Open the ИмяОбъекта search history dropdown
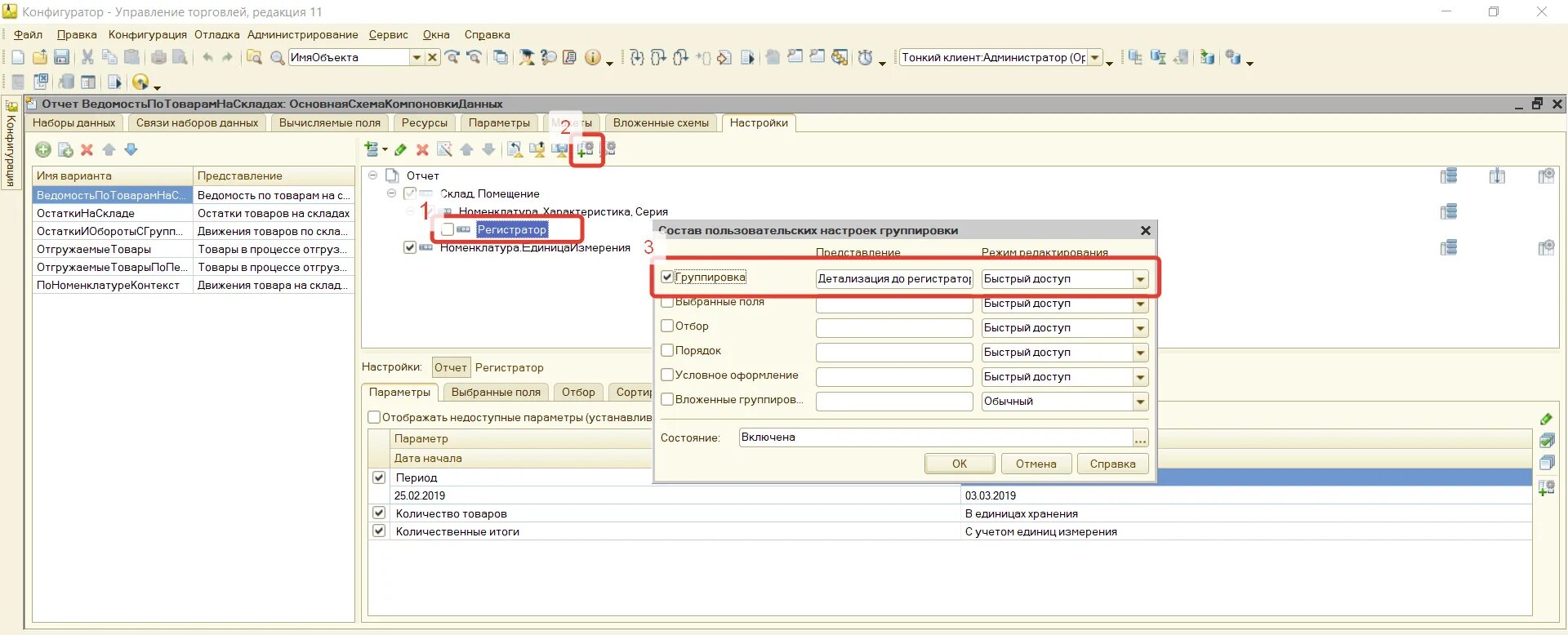This screenshot has height=635, width=1568. click(416, 57)
